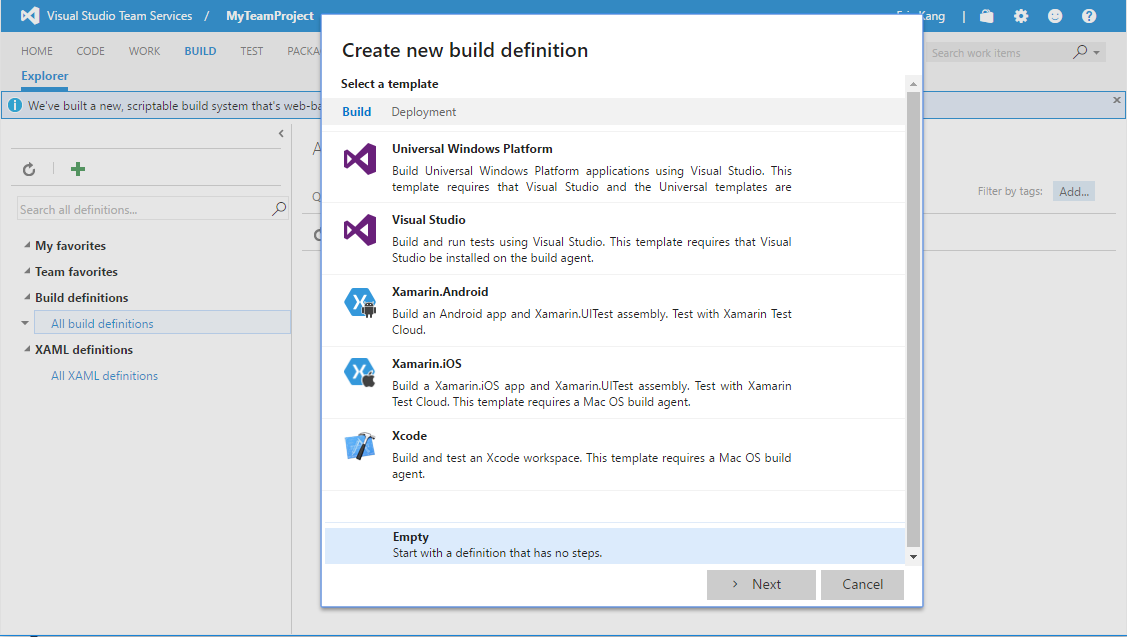The image size is (1127, 637).
Task: Select the Xcode template title
Action: point(409,436)
